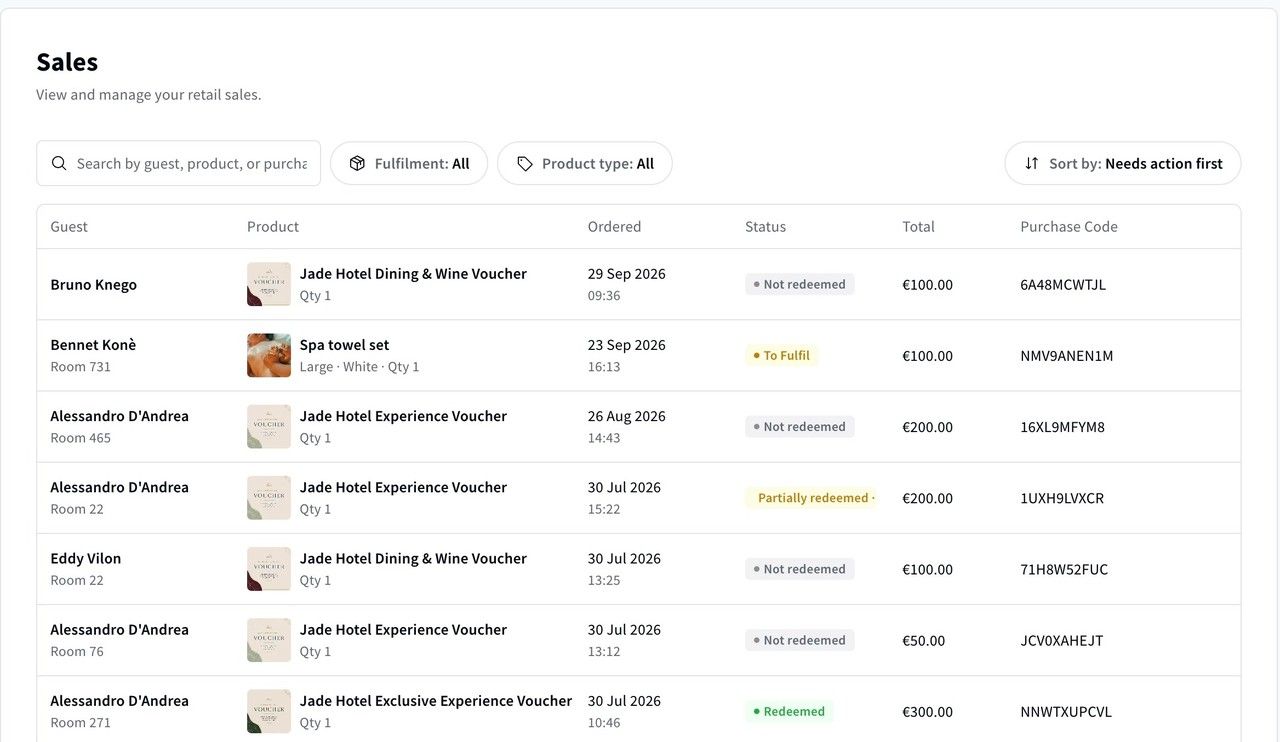Click voucher thumbnail for order 1UXH9LVXCR

(269, 498)
